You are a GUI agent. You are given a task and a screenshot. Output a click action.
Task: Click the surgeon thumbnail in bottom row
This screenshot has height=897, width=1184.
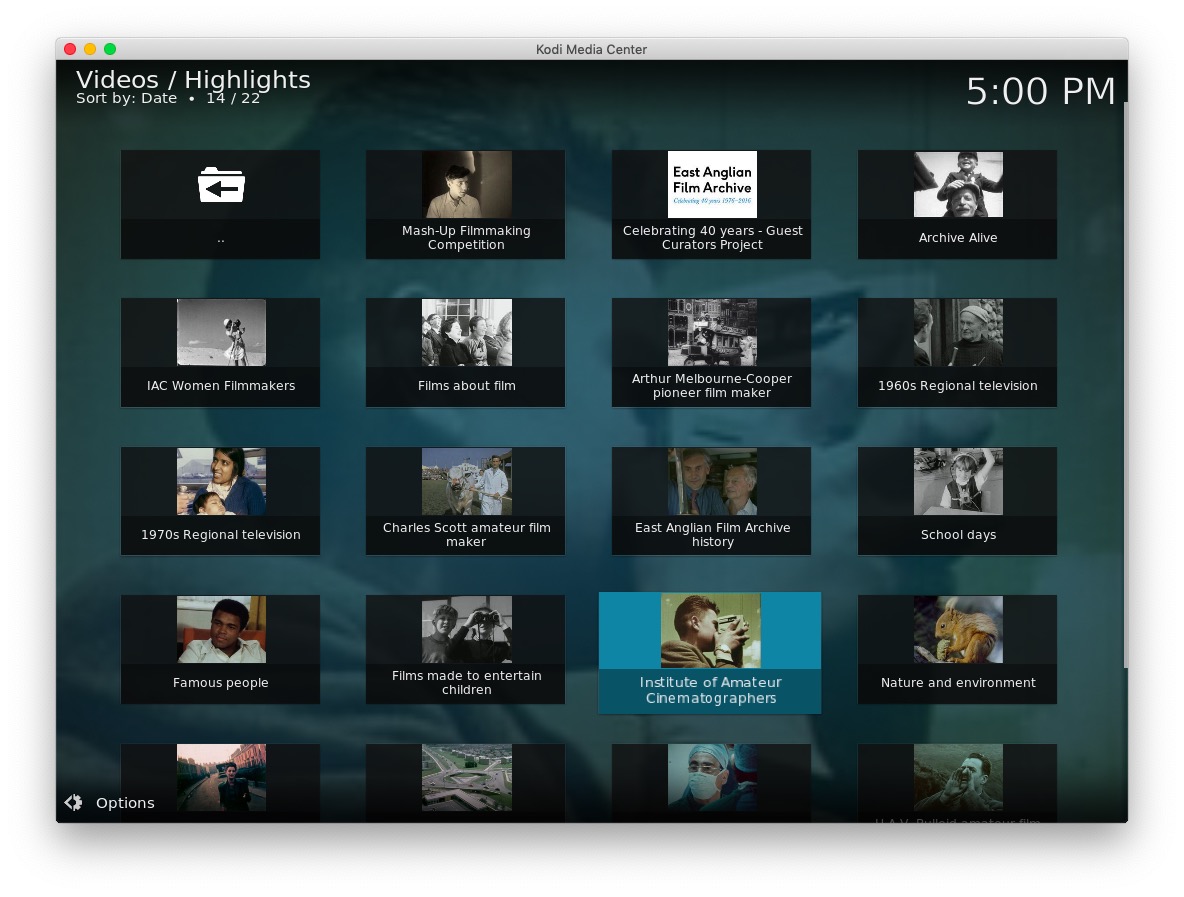pyautogui.click(x=712, y=778)
